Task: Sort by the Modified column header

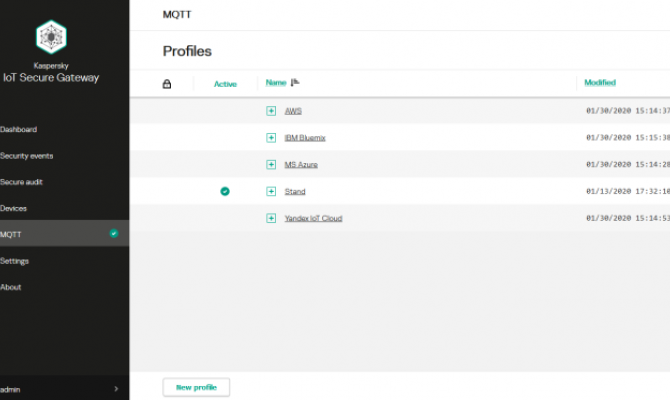Action: [x=600, y=82]
